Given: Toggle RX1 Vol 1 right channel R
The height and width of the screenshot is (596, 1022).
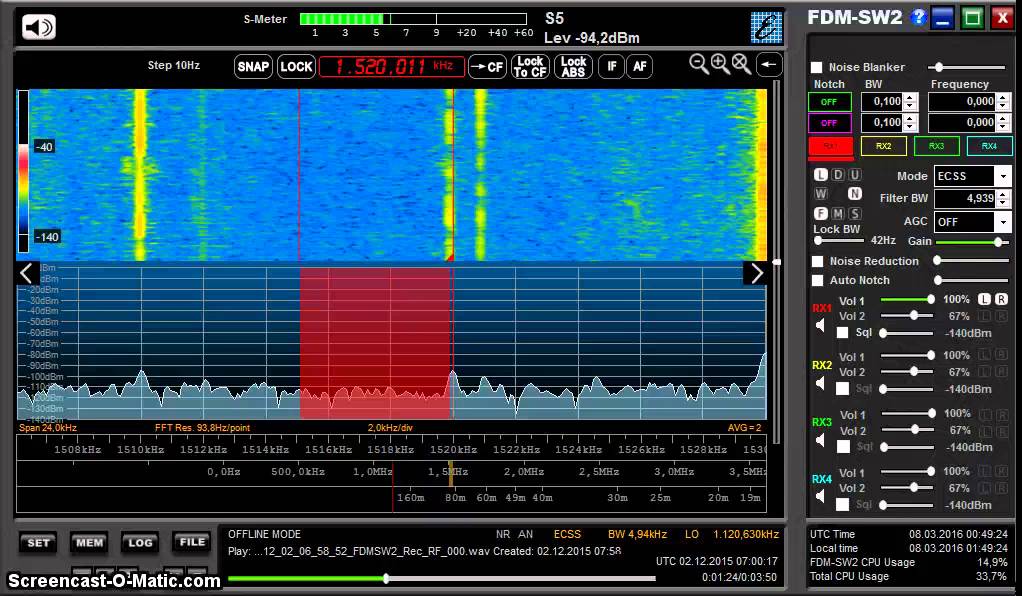Looking at the screenshot, I should pyautogui.click(x=1001, y=299).
